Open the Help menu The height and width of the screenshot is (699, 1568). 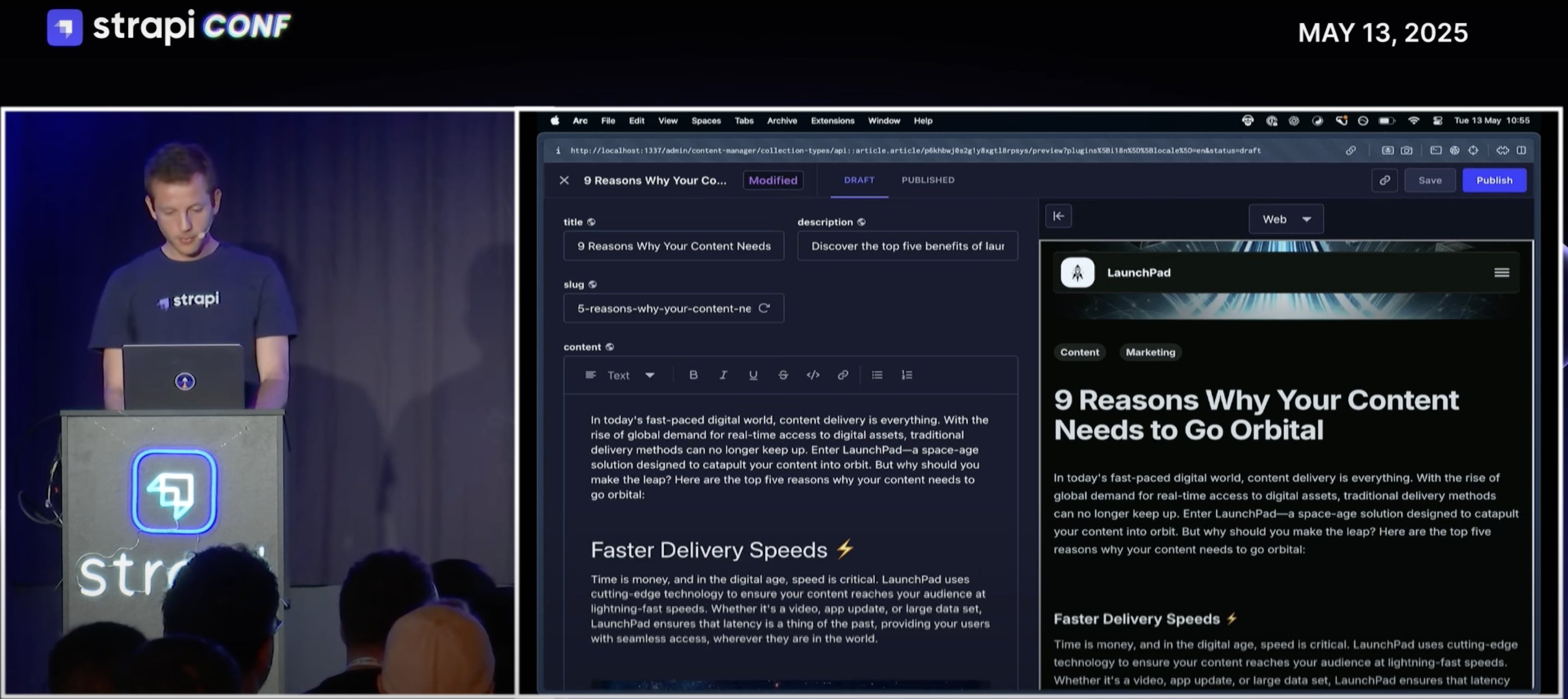pos(923,120)
